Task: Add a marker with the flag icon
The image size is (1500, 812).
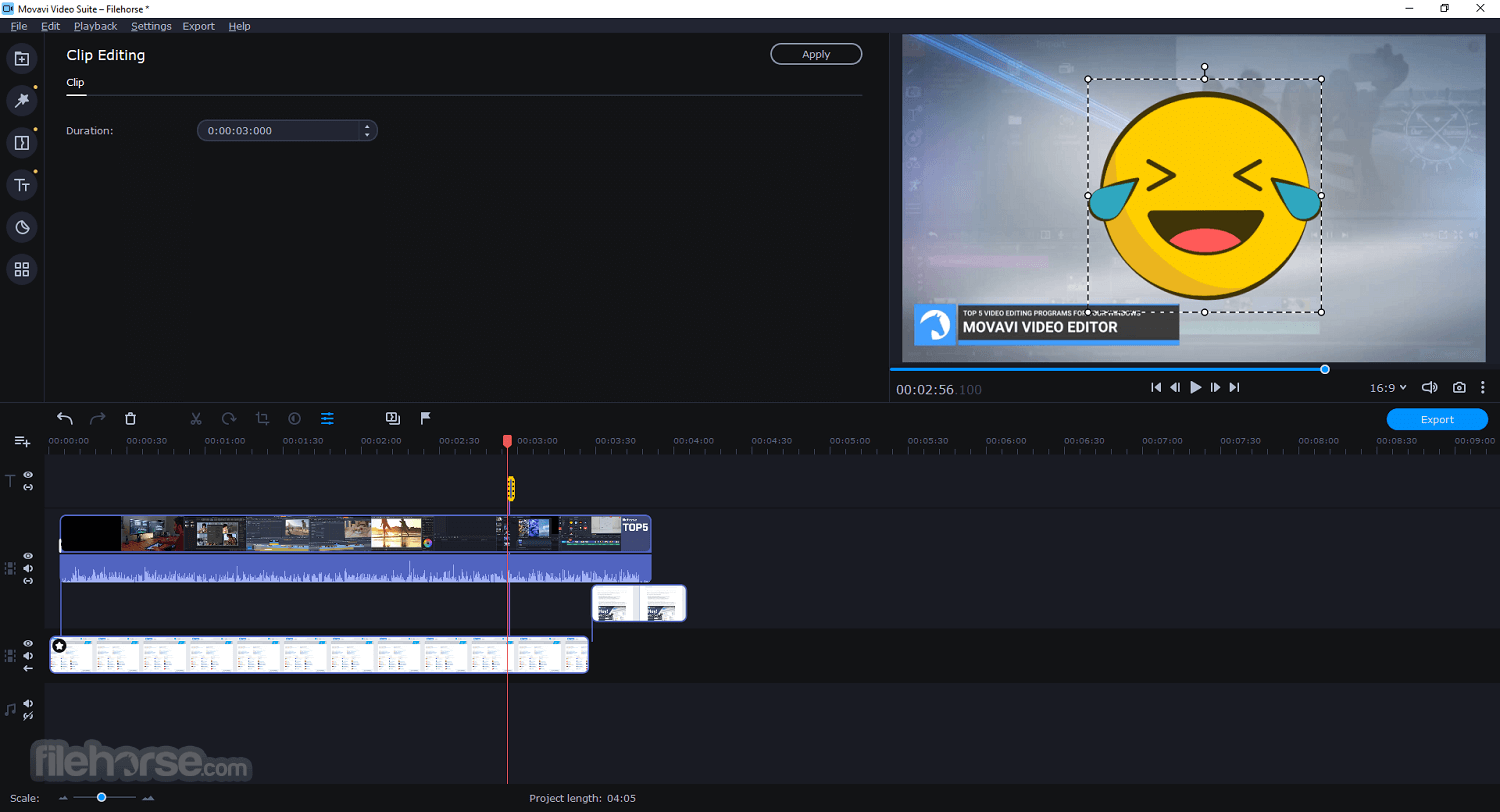Action: [425, 418]
